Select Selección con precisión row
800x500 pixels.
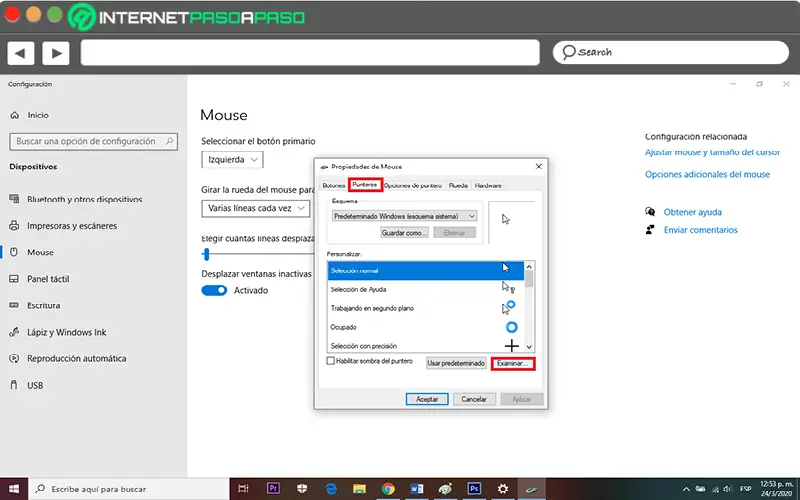click(426, 345)
